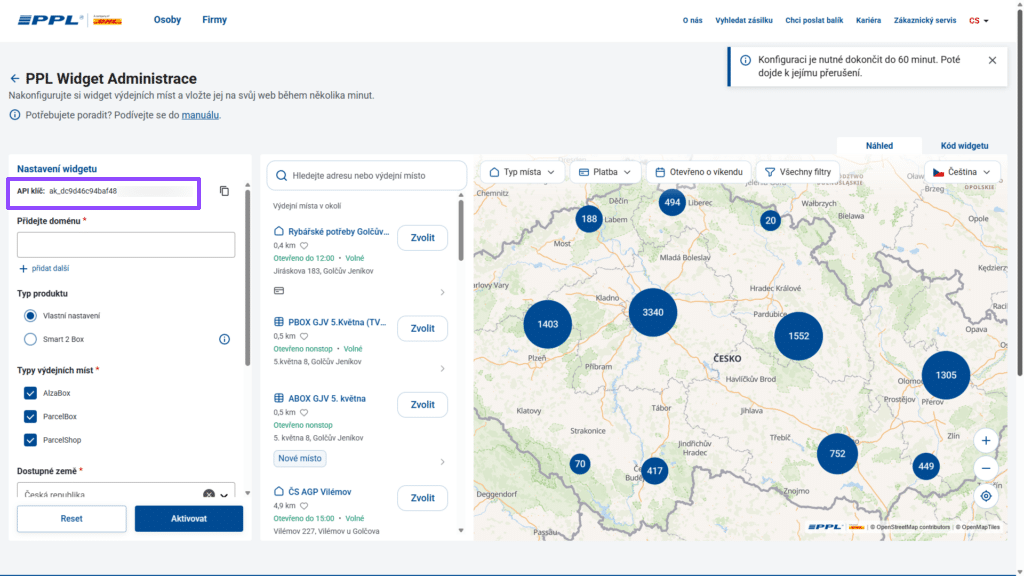This screenshot has width=1024, height=576.
Task: Uncheck the AlzaBox checkbox
Action: [x=30, y=393]
